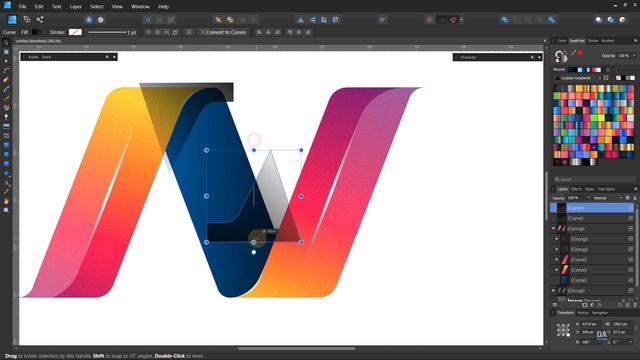Toggle visibility of first nested Group layer

pyautogui.click(x=630, y=239)
